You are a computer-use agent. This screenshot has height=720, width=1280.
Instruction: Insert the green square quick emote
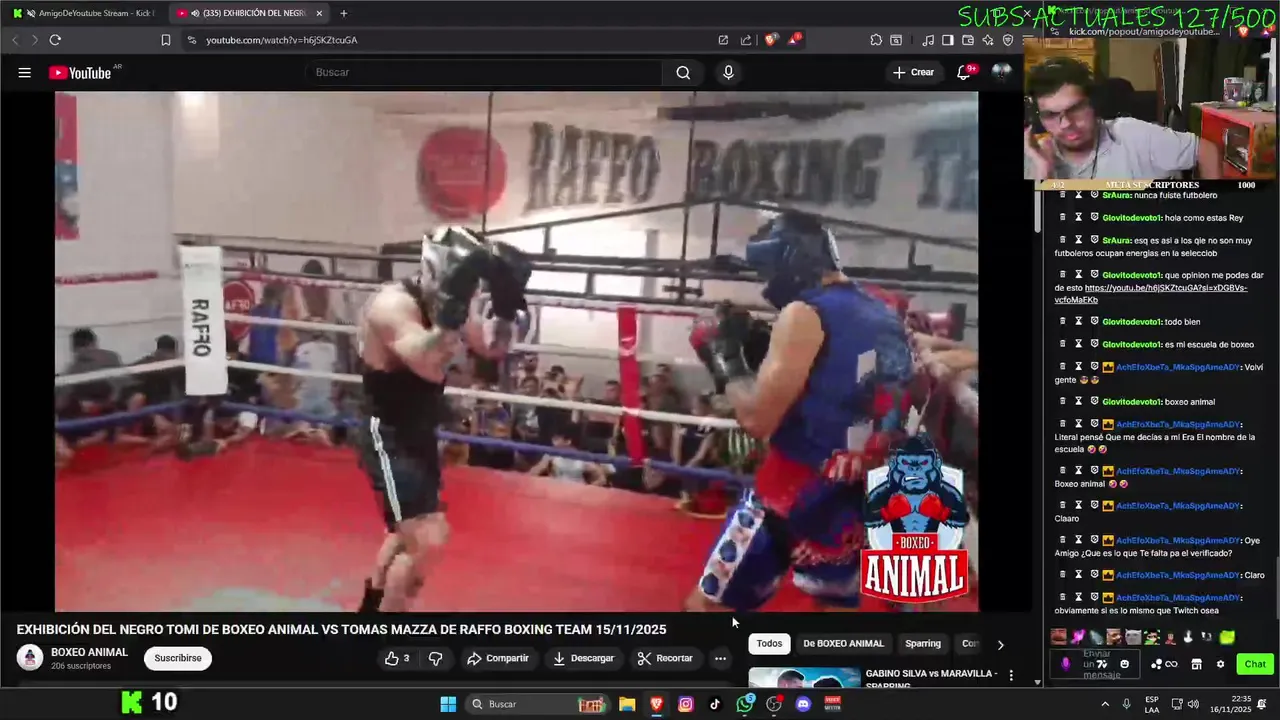pyautogui.click(x=1227, y=637)
